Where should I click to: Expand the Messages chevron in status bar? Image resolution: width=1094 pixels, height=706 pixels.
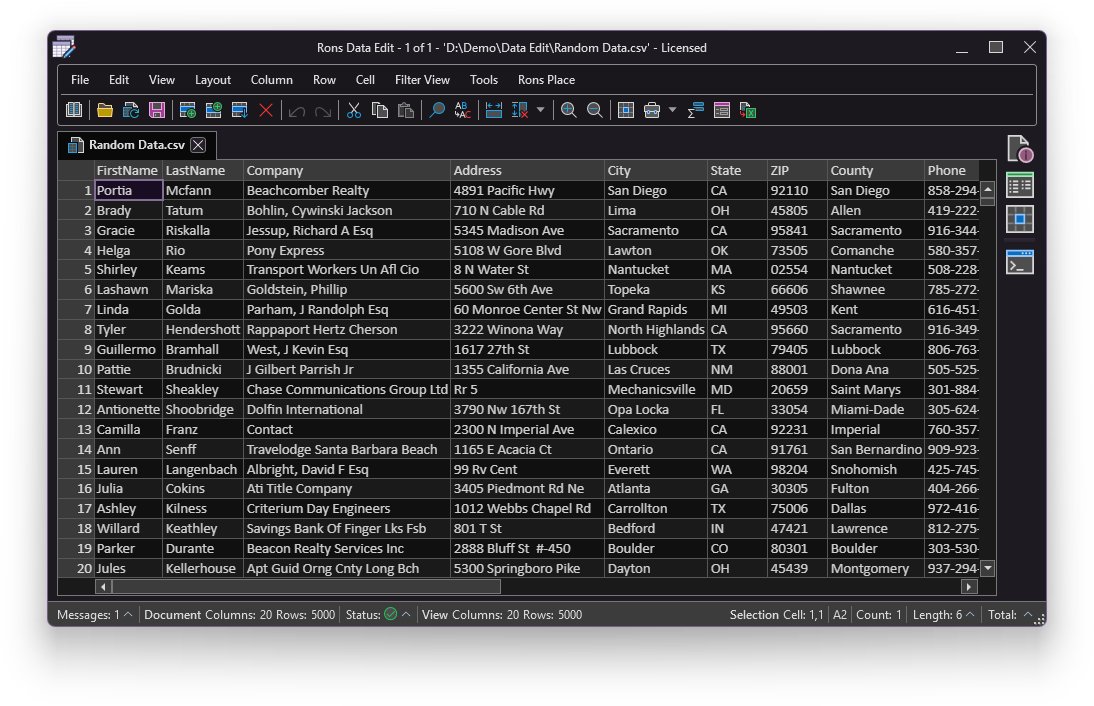click(128, 614)
